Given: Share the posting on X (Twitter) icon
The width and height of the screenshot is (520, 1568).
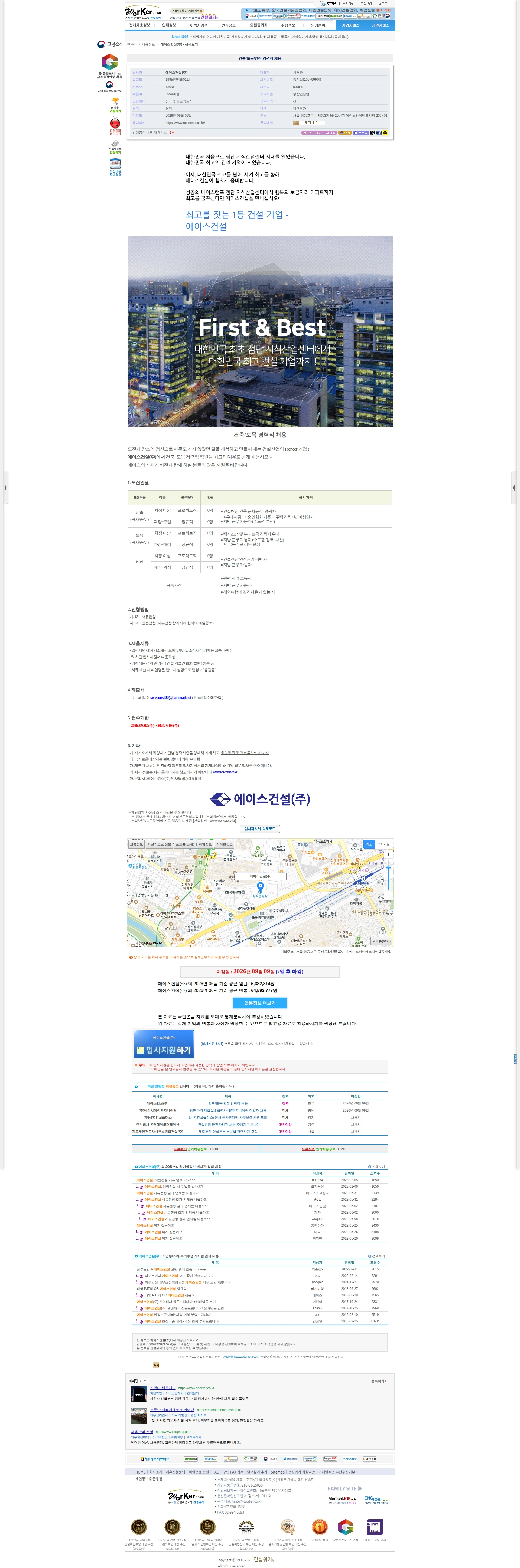Looking at the screenshot, I should click(372, 133).
